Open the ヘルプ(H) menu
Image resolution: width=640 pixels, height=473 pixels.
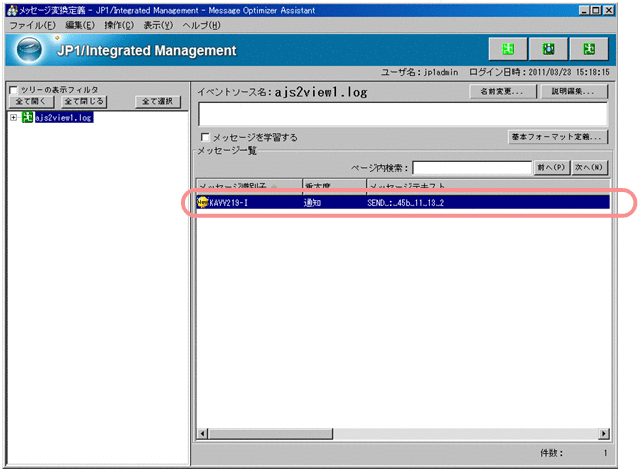coord(202,25)
